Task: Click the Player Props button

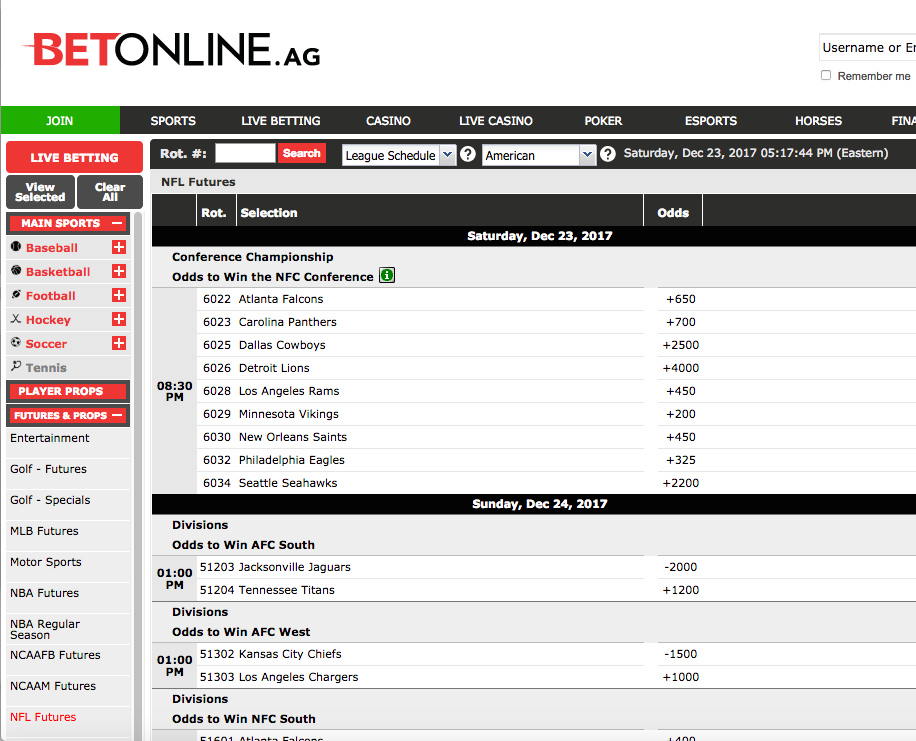Action: 68,392
